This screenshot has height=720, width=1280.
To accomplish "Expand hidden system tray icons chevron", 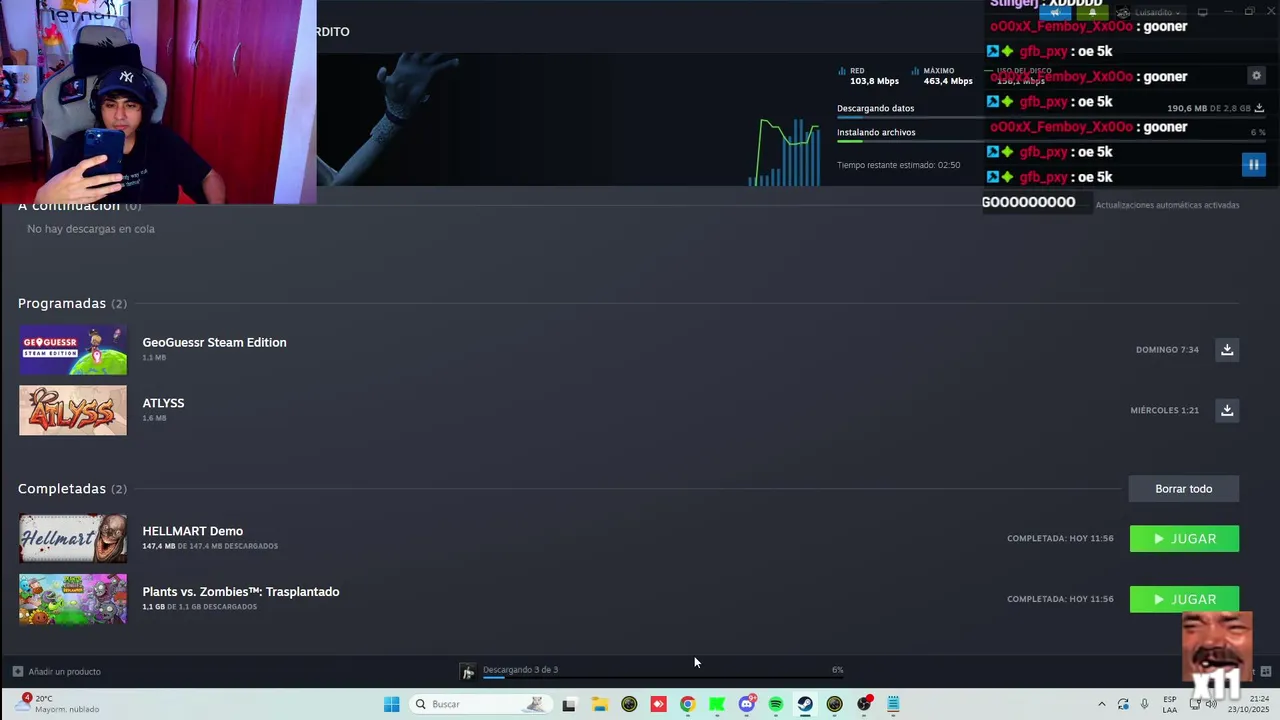I will click(1102, 704).
